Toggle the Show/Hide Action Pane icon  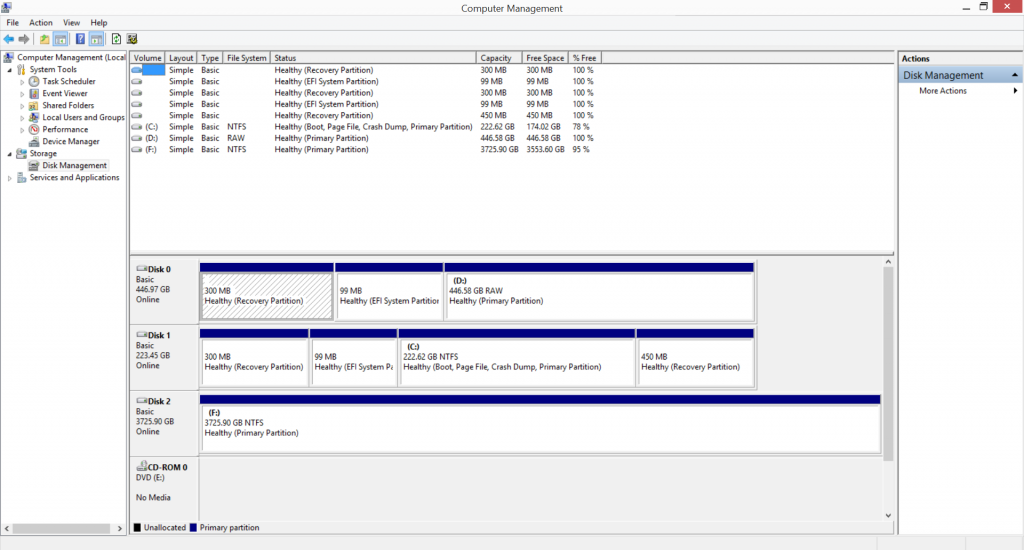click(x=97, y=39)
